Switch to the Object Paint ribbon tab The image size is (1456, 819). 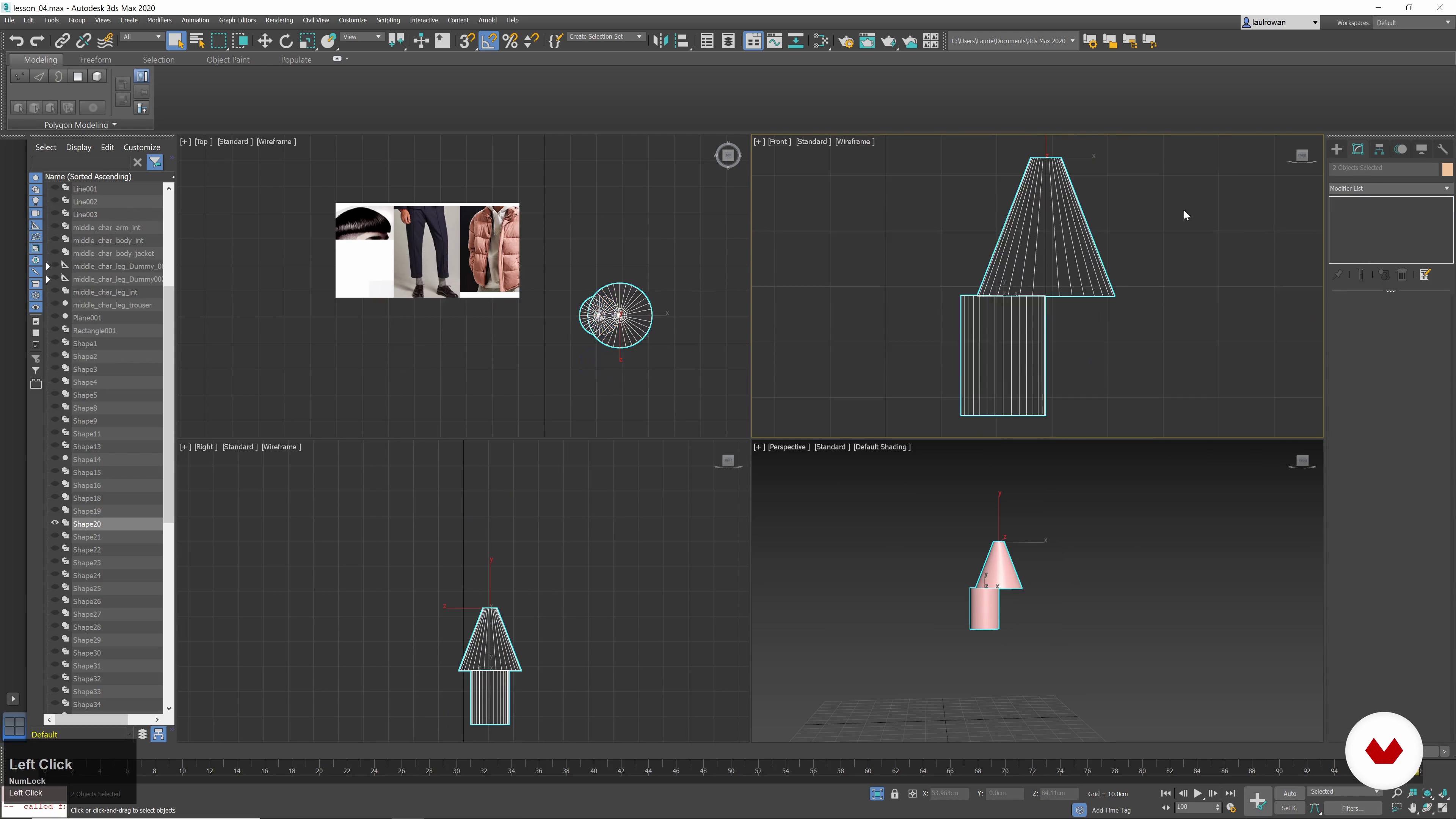pos(228,60)
